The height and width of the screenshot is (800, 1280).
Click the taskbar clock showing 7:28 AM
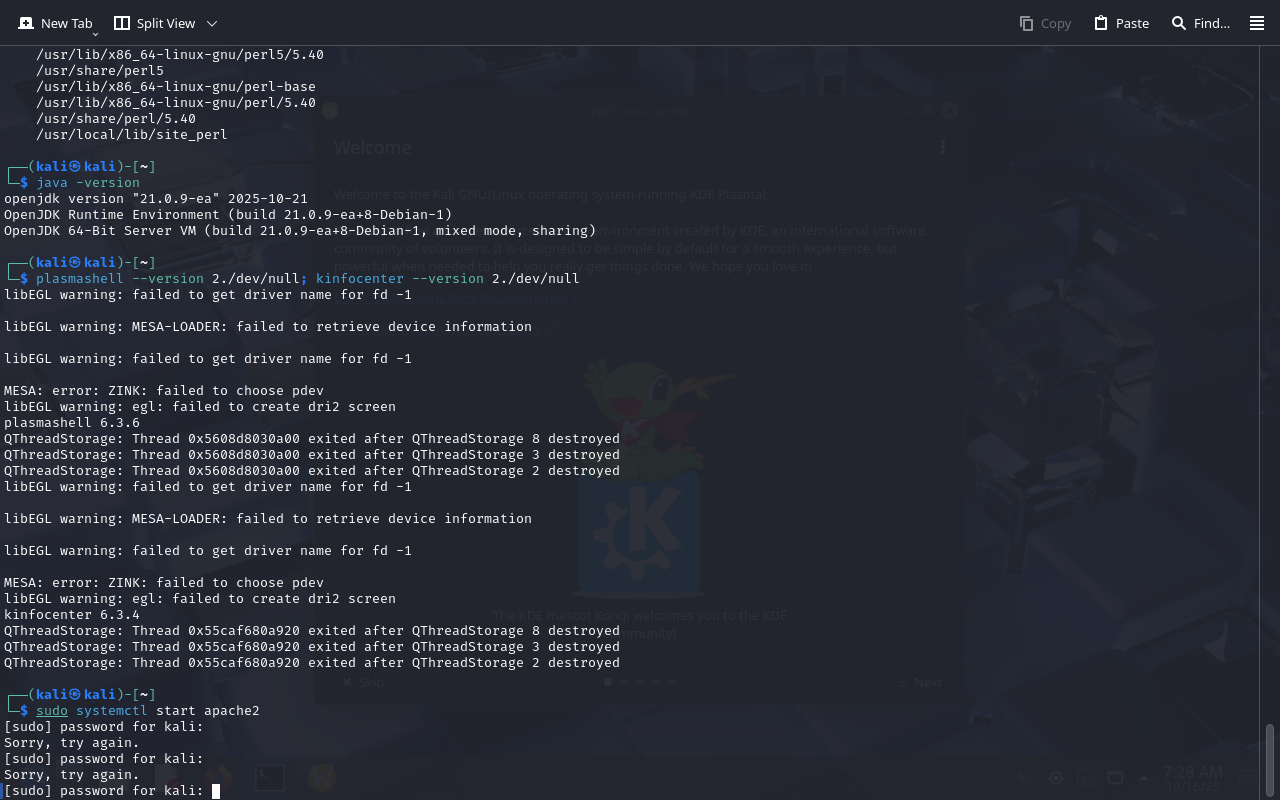click(x=1192, y=772)
